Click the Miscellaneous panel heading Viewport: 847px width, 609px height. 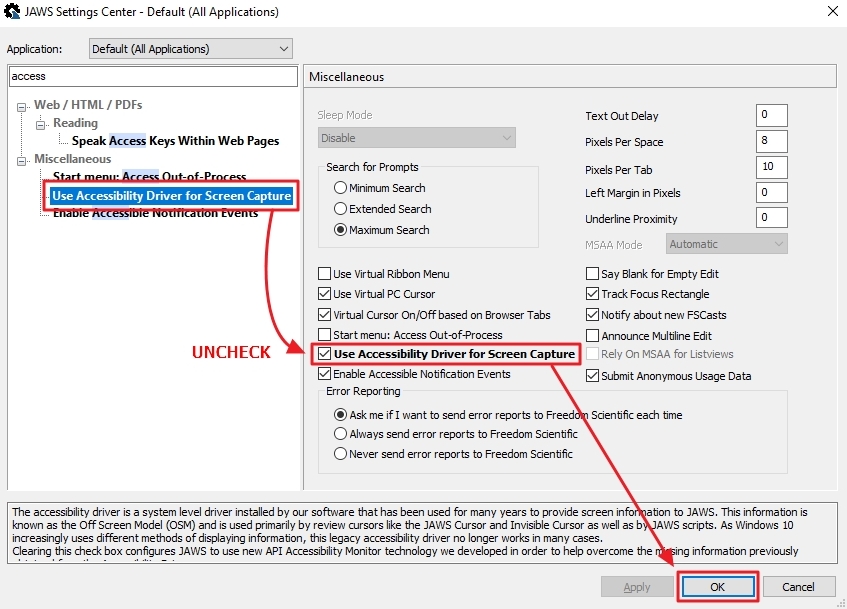[346, 77]
